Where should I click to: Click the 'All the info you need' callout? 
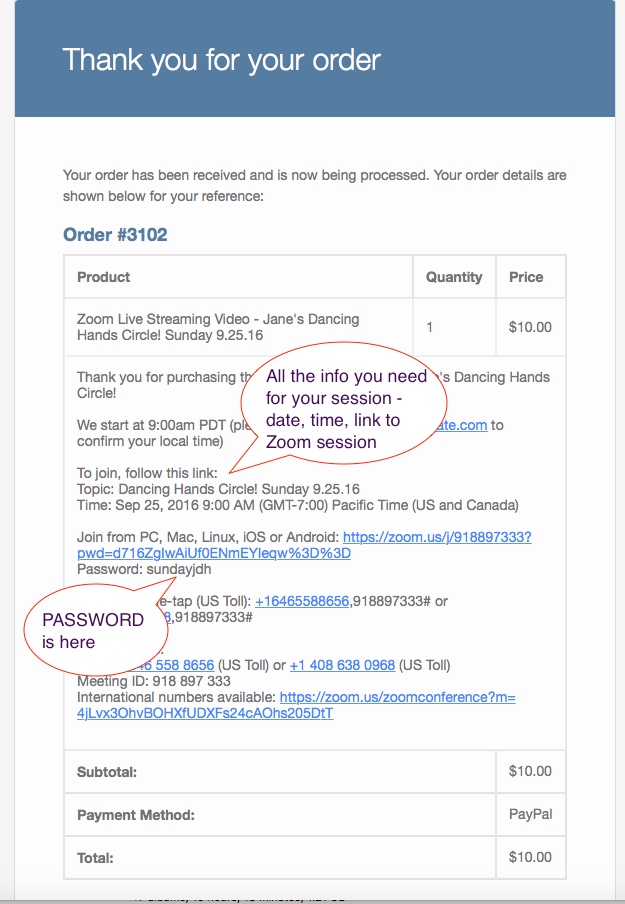[345, 409]
